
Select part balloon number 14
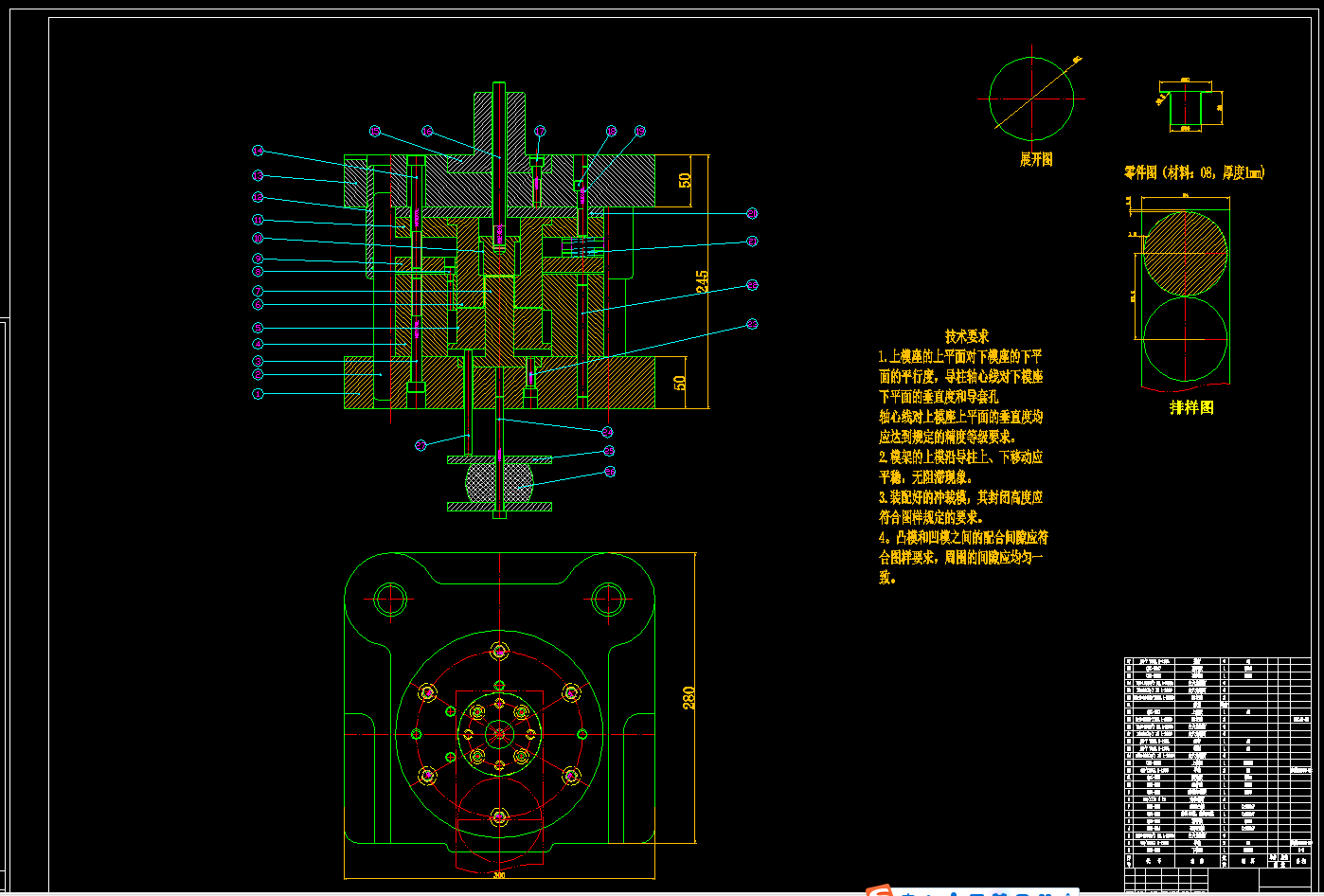click(x=258, y=151)
